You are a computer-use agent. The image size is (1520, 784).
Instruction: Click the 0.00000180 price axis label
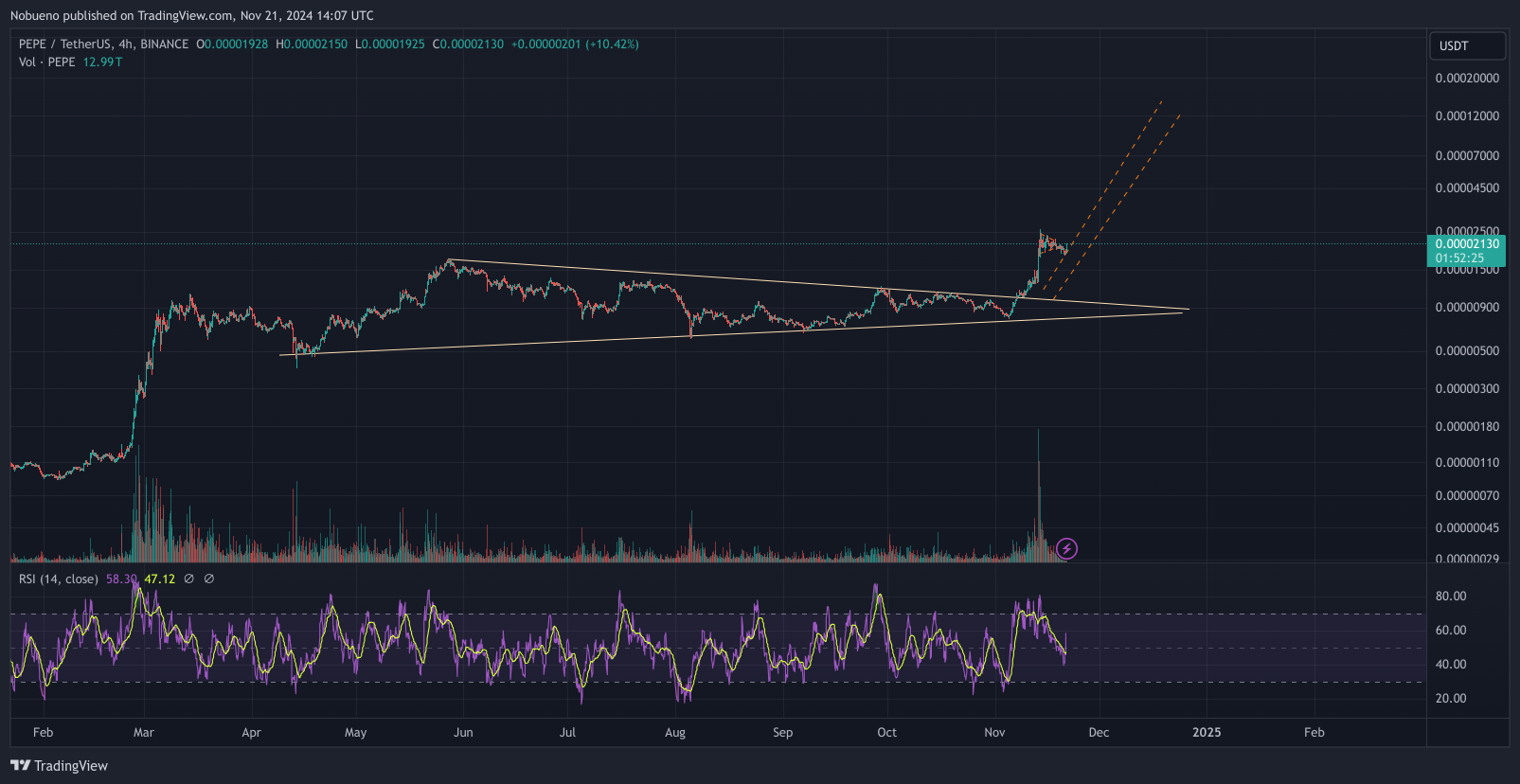[1467, 427]
